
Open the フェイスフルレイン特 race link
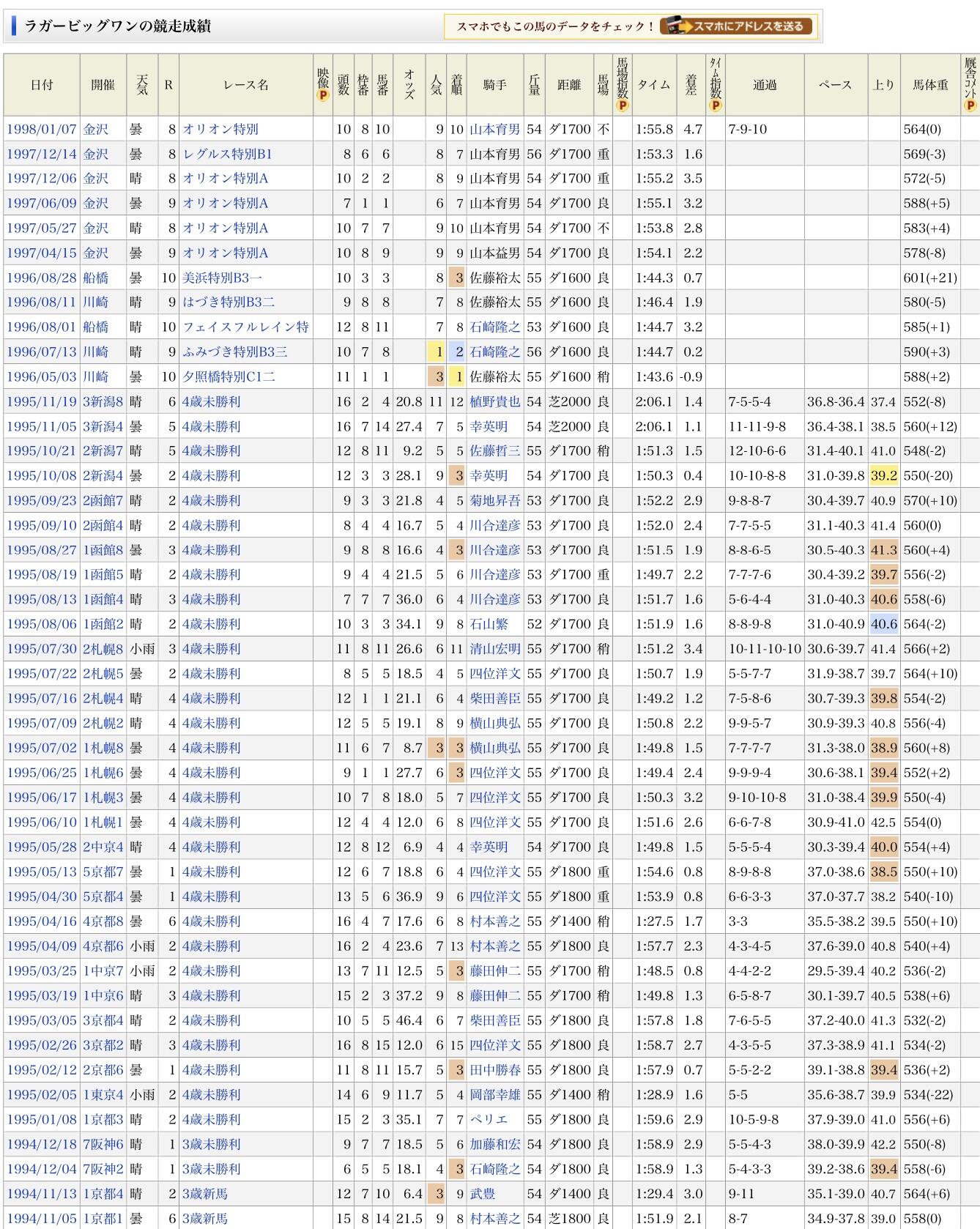click(x=245, y=327)
